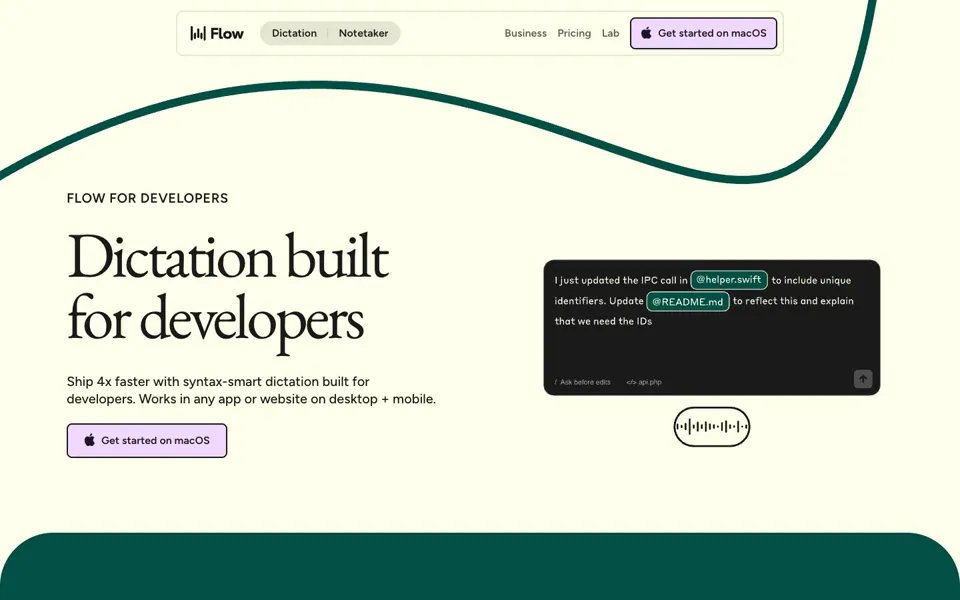Click the @helper.swift file tag

point(729,280)
